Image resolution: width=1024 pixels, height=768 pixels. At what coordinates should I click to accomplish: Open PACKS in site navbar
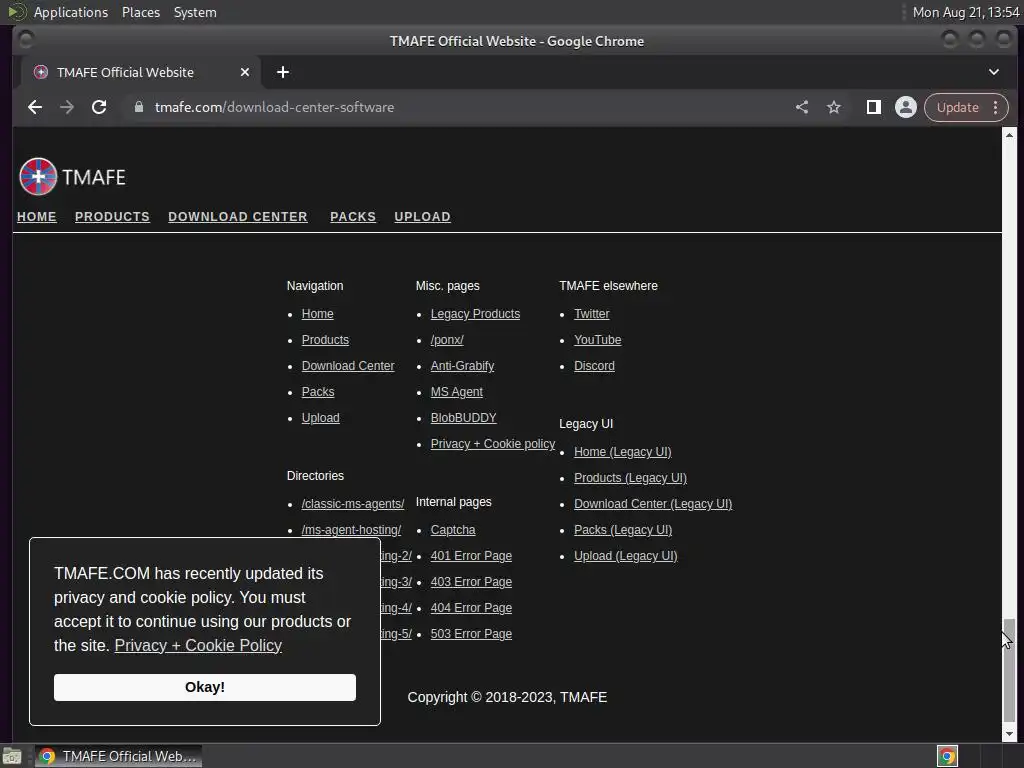pos(353,217)
